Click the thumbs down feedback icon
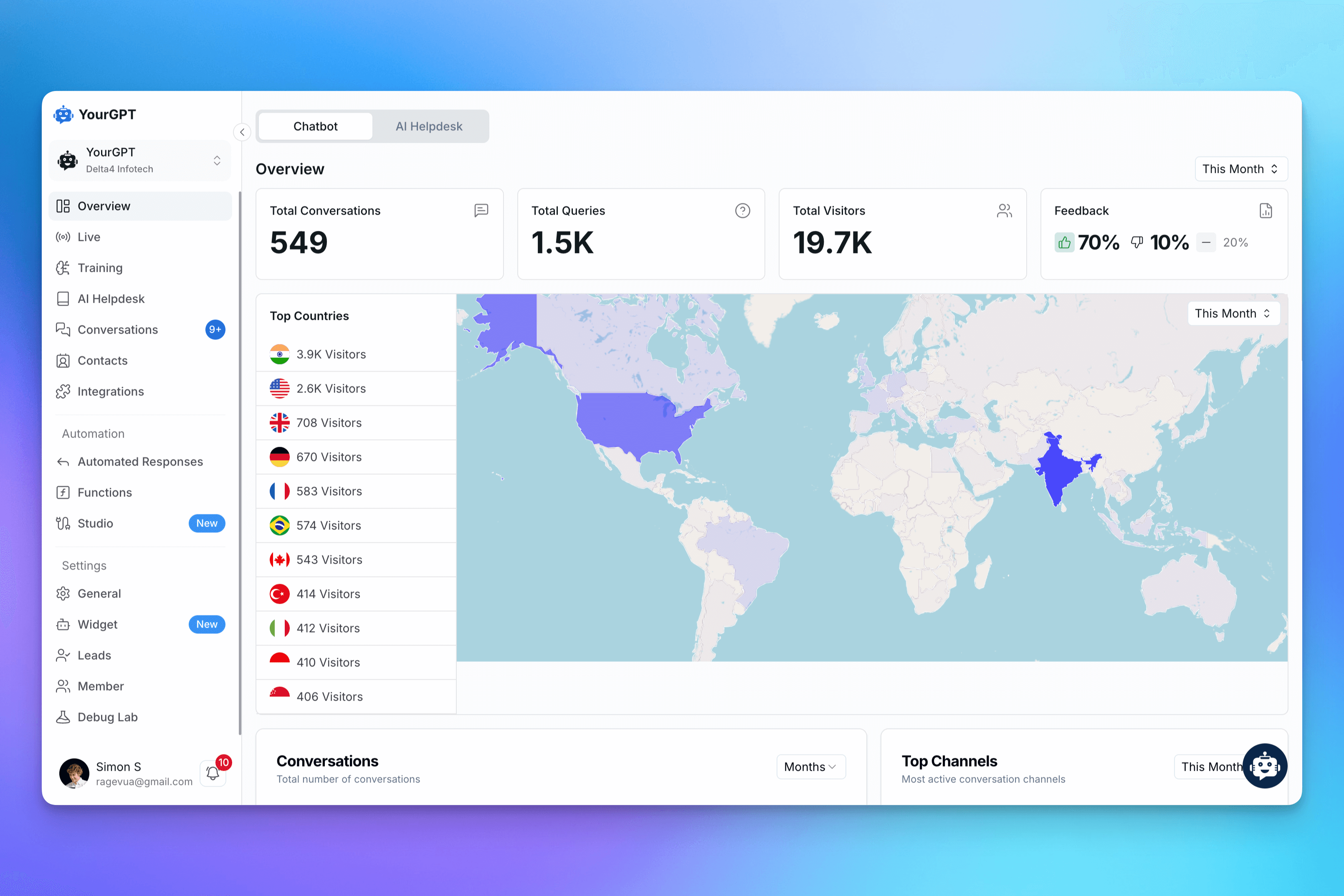The width and height of the screenshot is (1344, 896). tap(1136, 242)
